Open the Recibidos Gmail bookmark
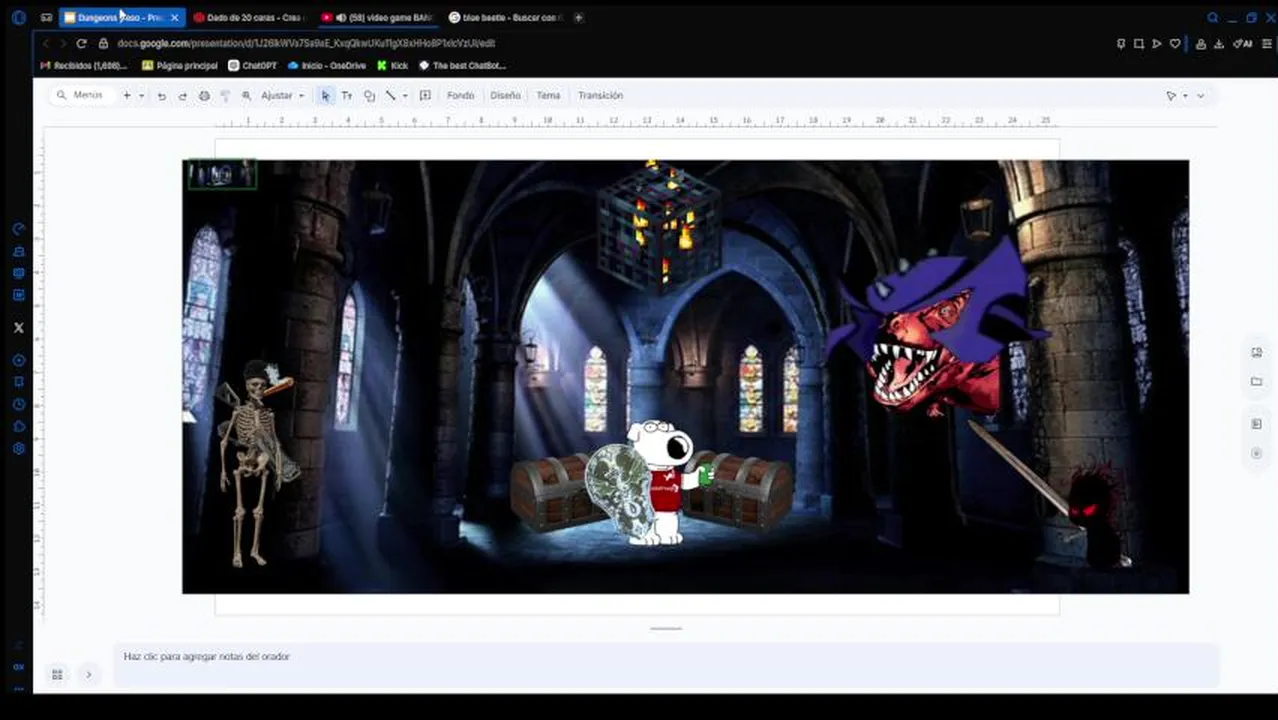 pos(83,66)
